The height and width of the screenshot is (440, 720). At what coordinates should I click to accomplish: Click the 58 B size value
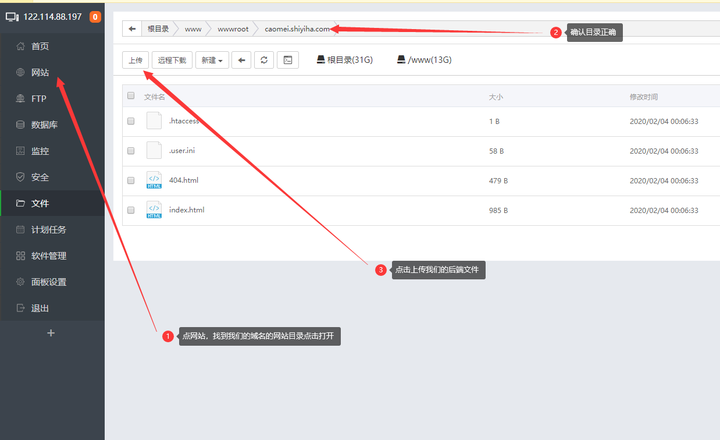pyautogui.click(x=496, y=151)
